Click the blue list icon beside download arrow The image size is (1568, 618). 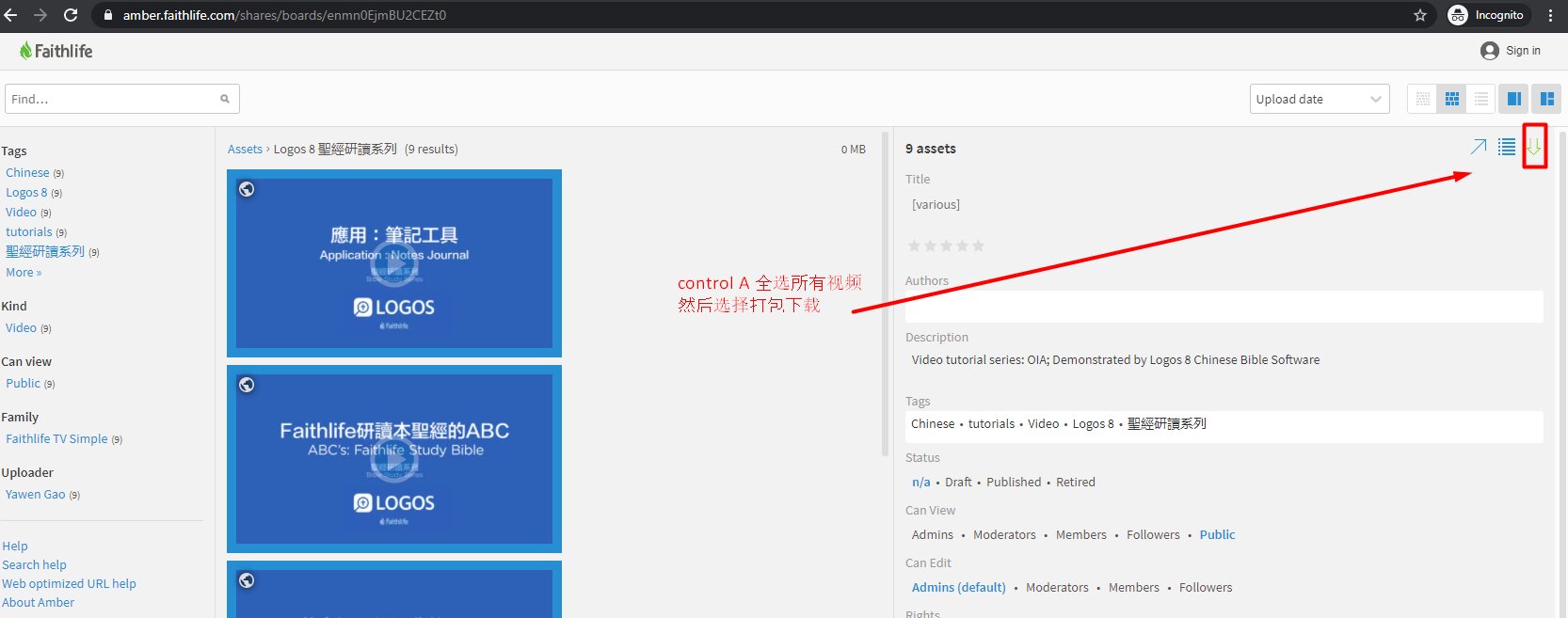pyautogui.click(x=1507, y=148)
